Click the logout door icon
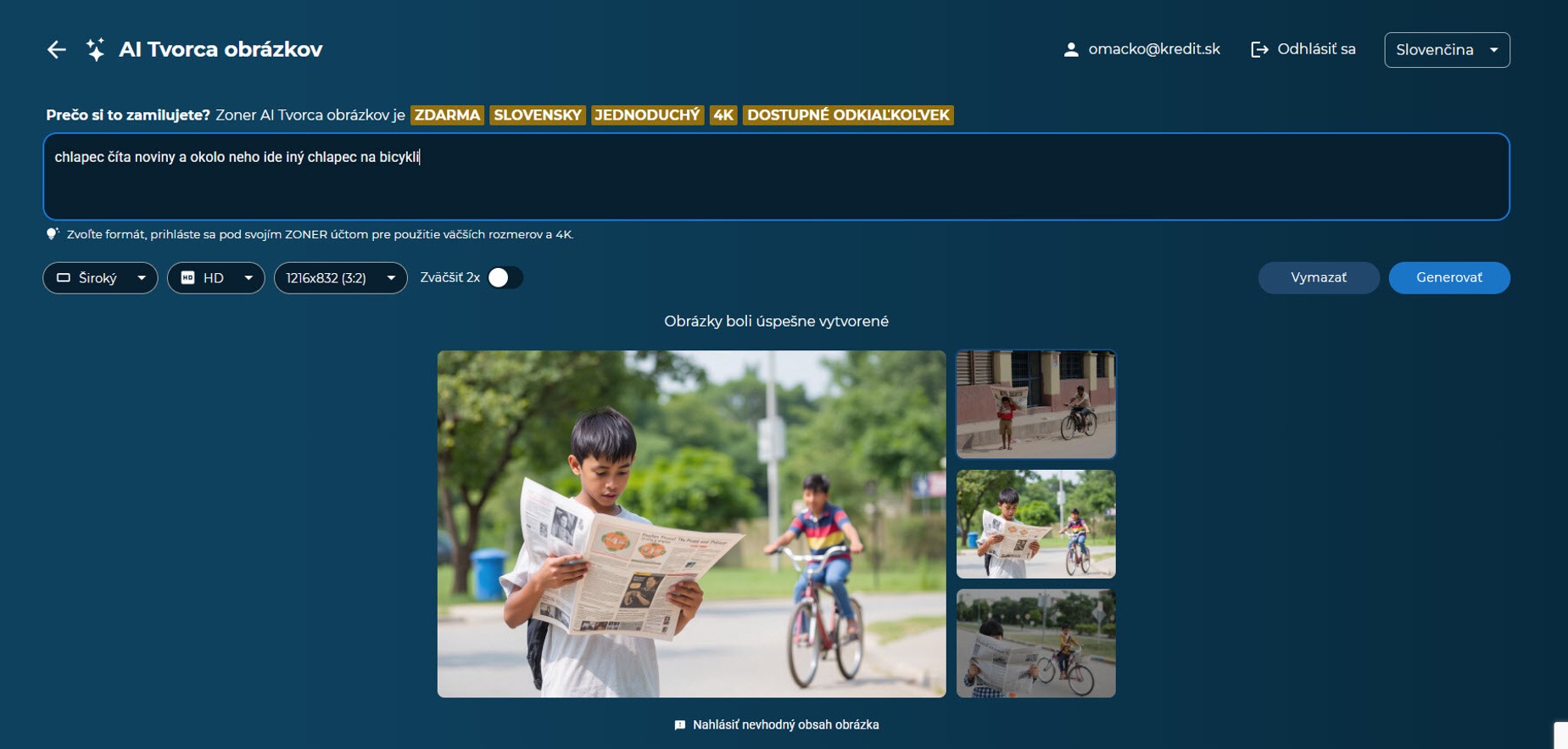This screenshot has width=1568, height=749. click(x=1259, y=50)
